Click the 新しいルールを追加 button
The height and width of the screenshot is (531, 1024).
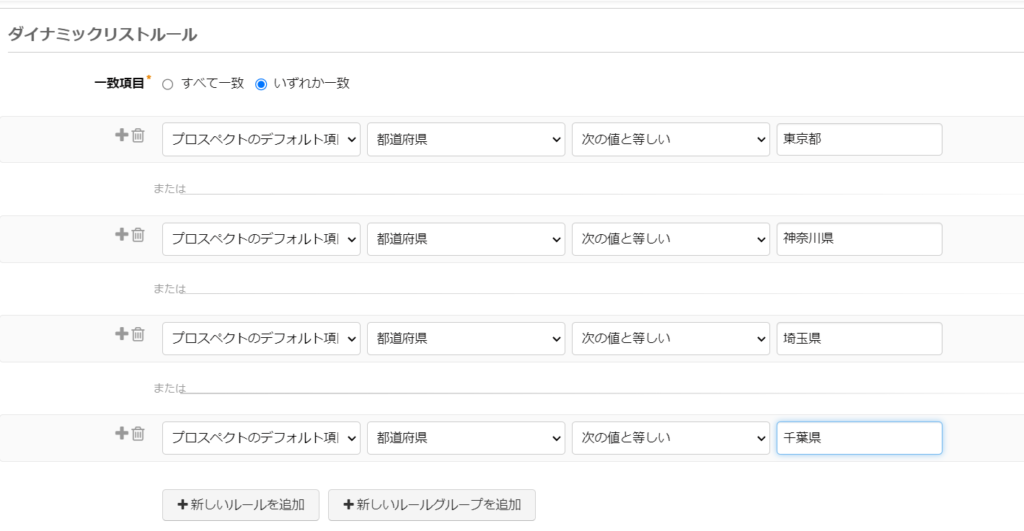[x=240, y=505]
